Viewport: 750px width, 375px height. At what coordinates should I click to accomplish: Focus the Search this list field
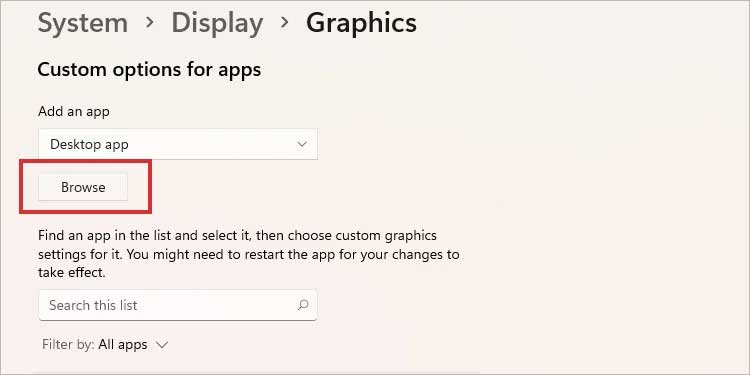(x=178, y=305)
